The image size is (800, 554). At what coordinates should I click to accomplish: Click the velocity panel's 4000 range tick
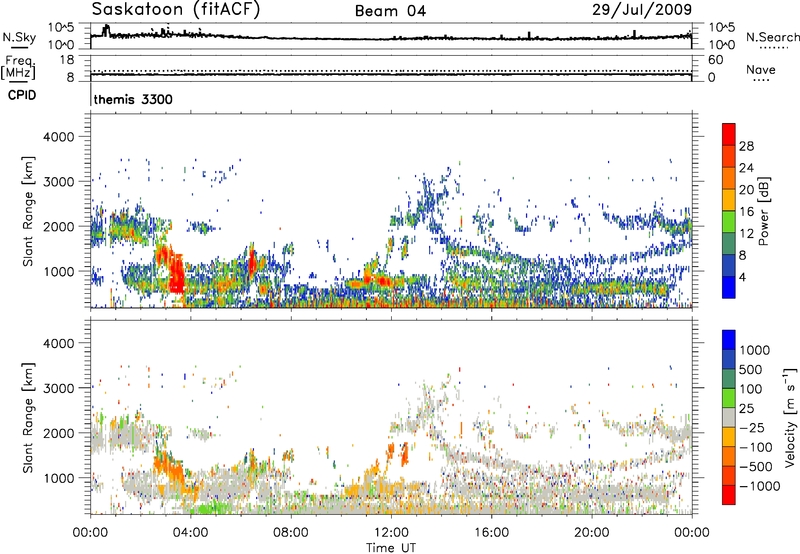58,343
